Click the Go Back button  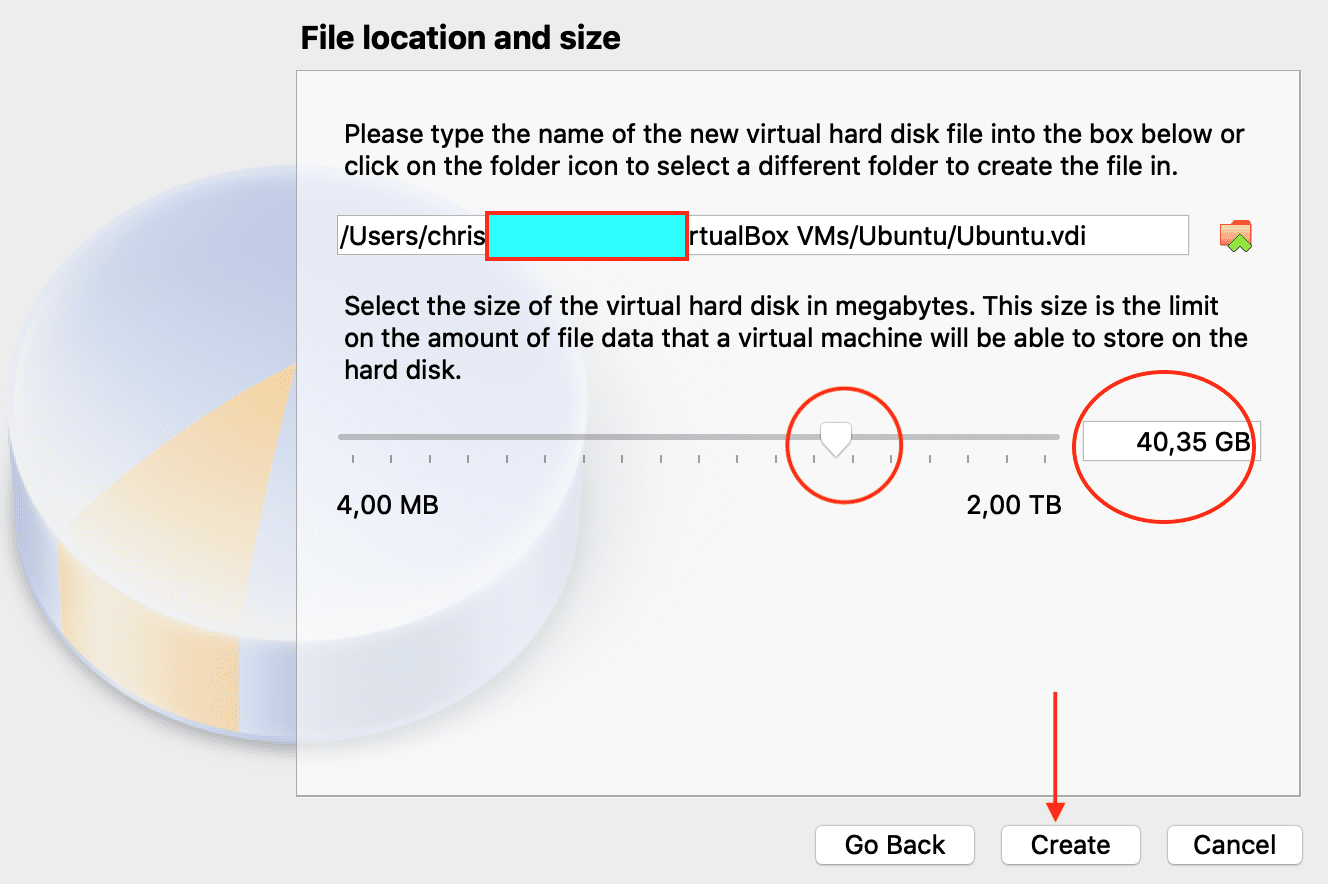click(x=894, y=845)
